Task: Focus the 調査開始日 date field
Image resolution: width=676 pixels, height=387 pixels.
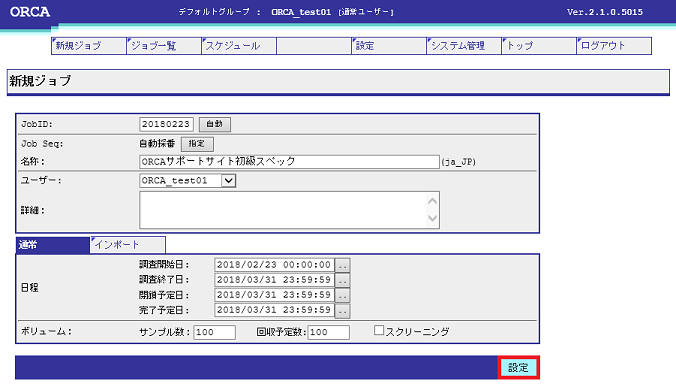Action: pos(274,265)
